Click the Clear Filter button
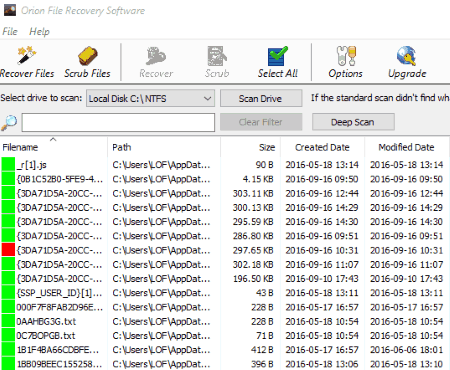The height and width of the screenshot is (370, 450). point(261,122)
